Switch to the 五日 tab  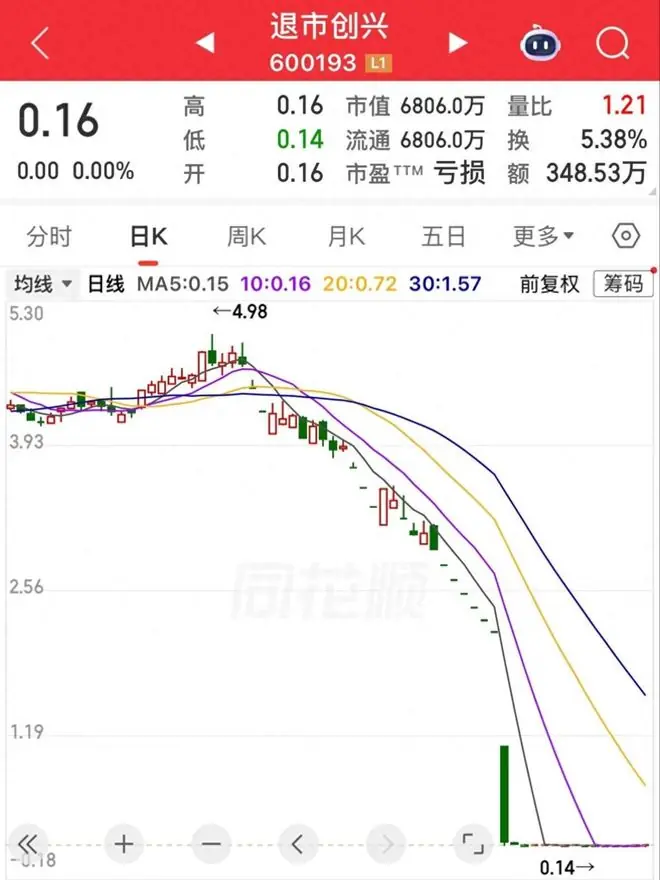[x=443, y=236]
